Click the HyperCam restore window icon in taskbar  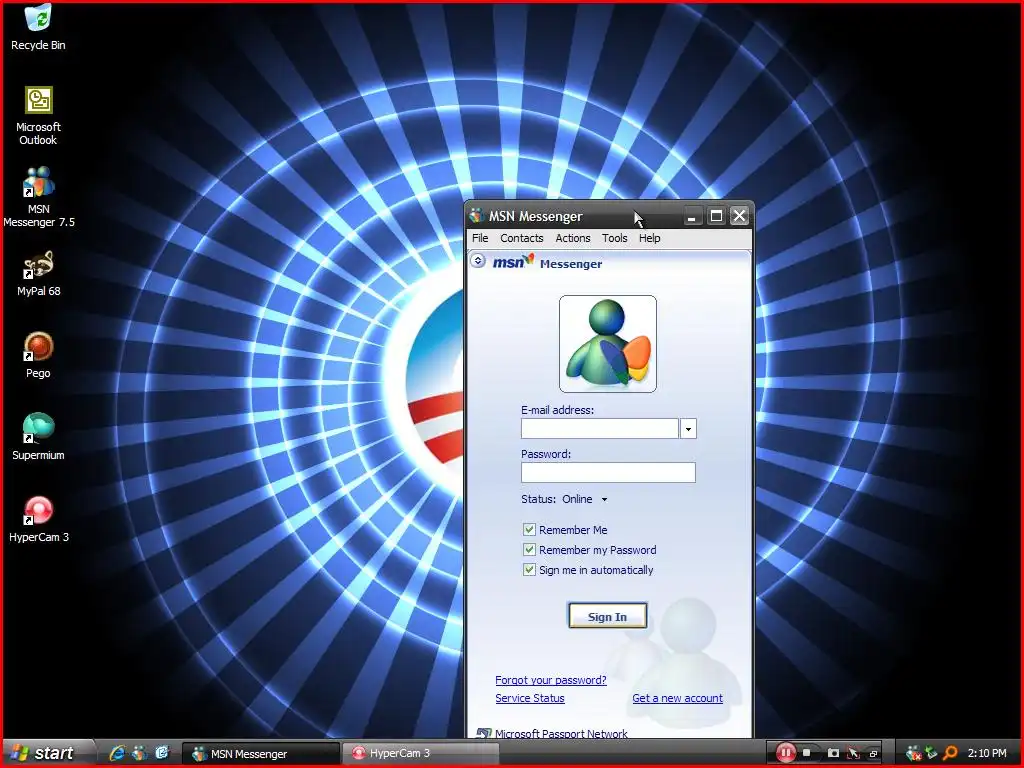point(873,754)
